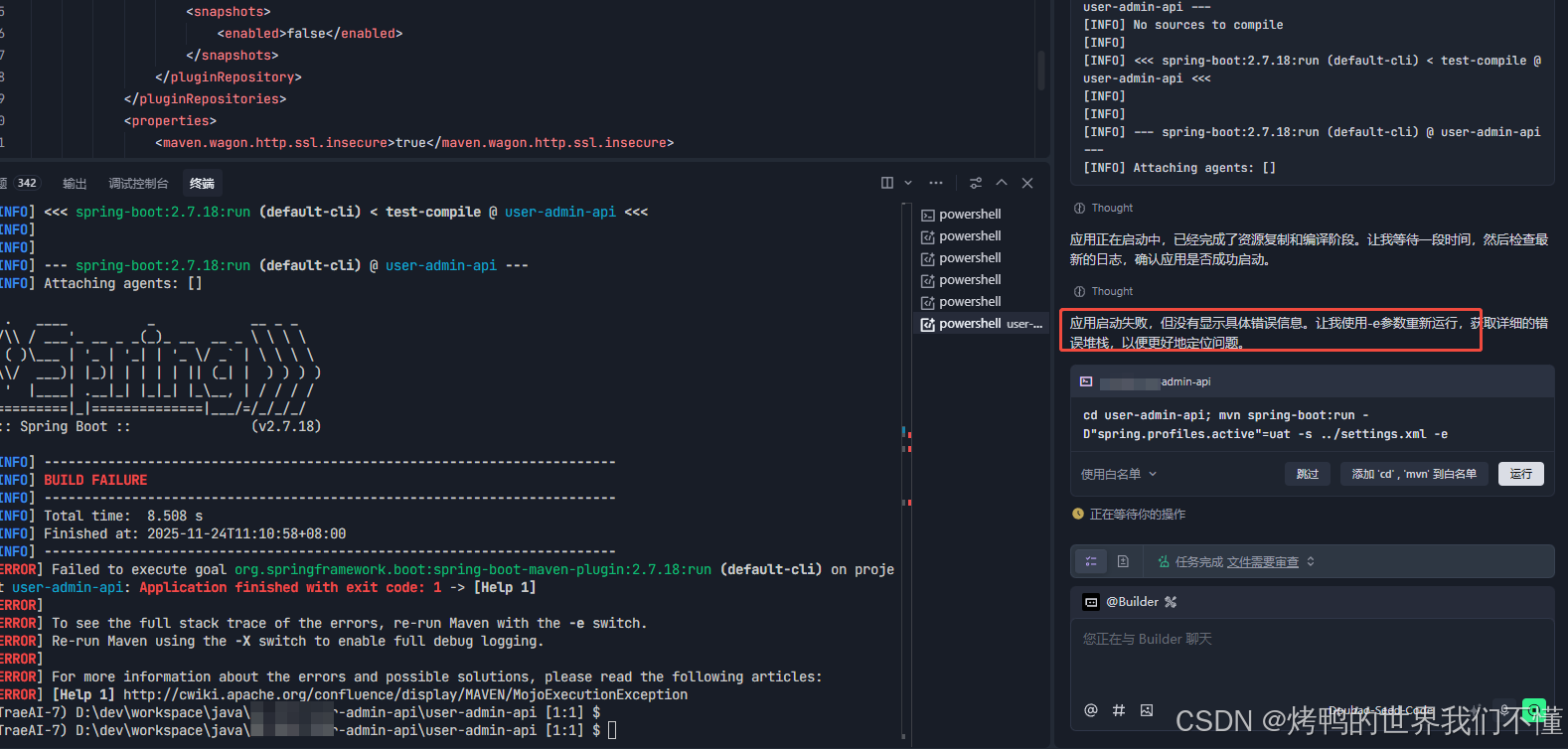Click the <enabled>false</enabled> line in editor

tap(310, 34)
